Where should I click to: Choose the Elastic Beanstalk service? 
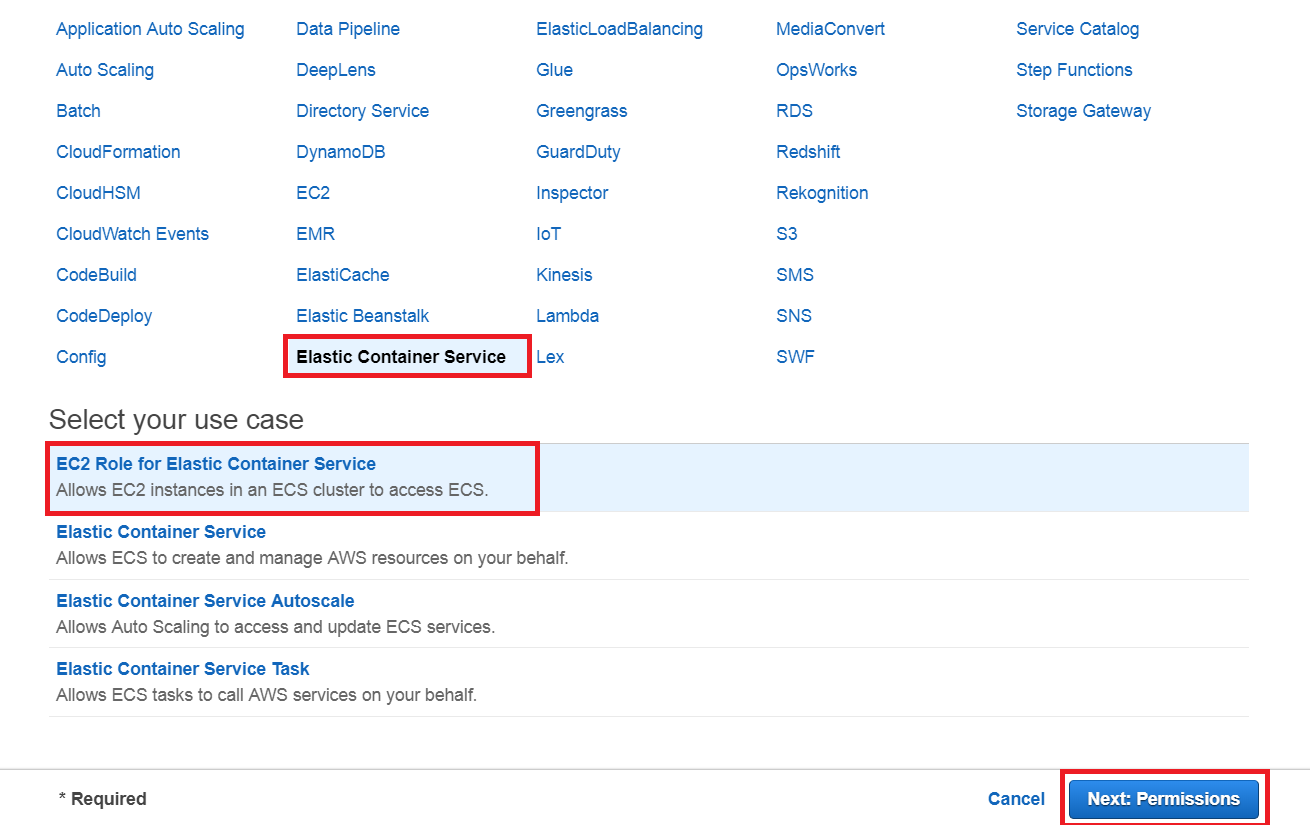click(x=362, y=315)
